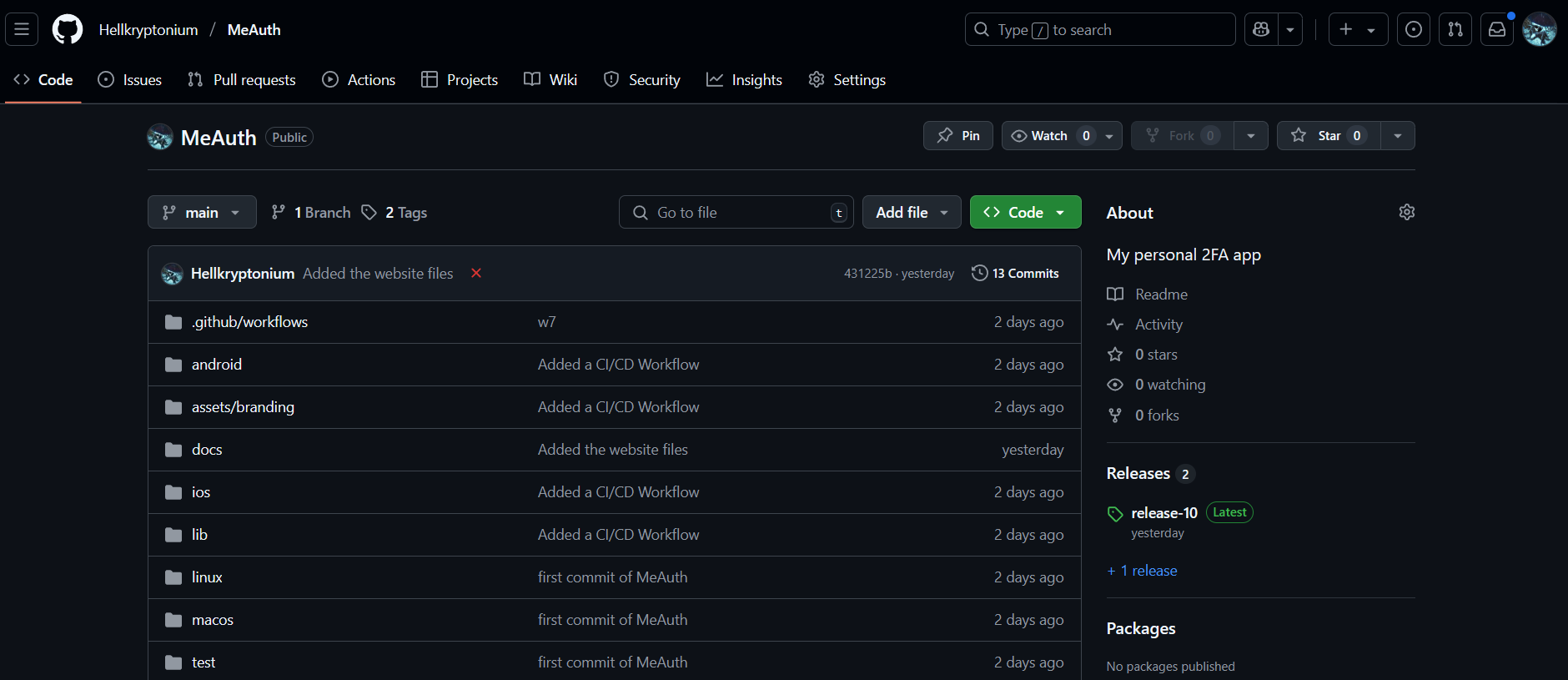The image size is (1568, 680).
Task: Click the failed checks red X icon
Action: [x=476, y=273]
